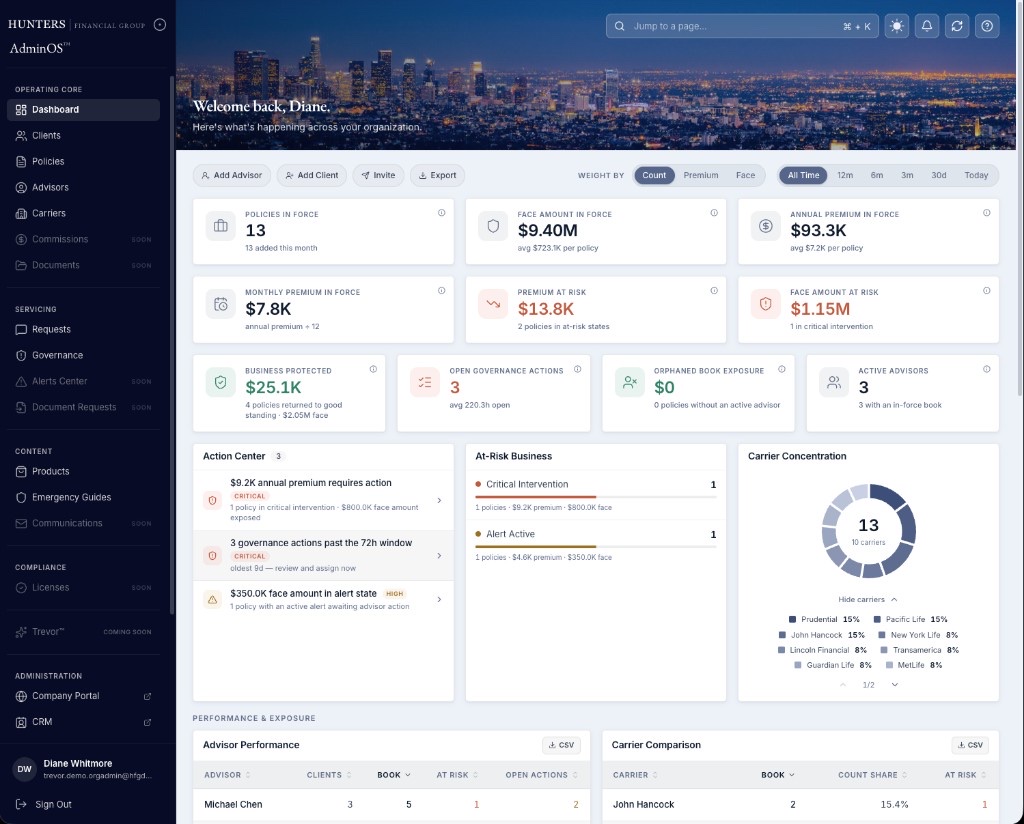Go to previous carrier legend page
Screen dimensions: 1024x824
(843, 685)
